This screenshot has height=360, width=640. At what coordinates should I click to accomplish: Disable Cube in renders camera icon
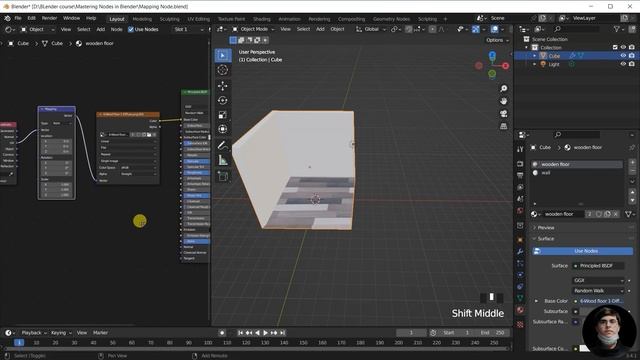point(632,56)
